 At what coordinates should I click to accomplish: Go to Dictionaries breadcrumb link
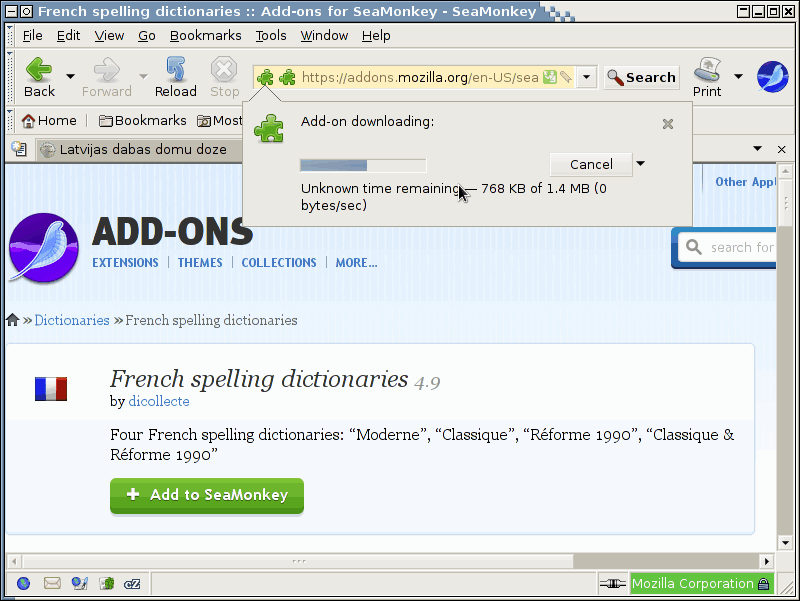[72, 320]
